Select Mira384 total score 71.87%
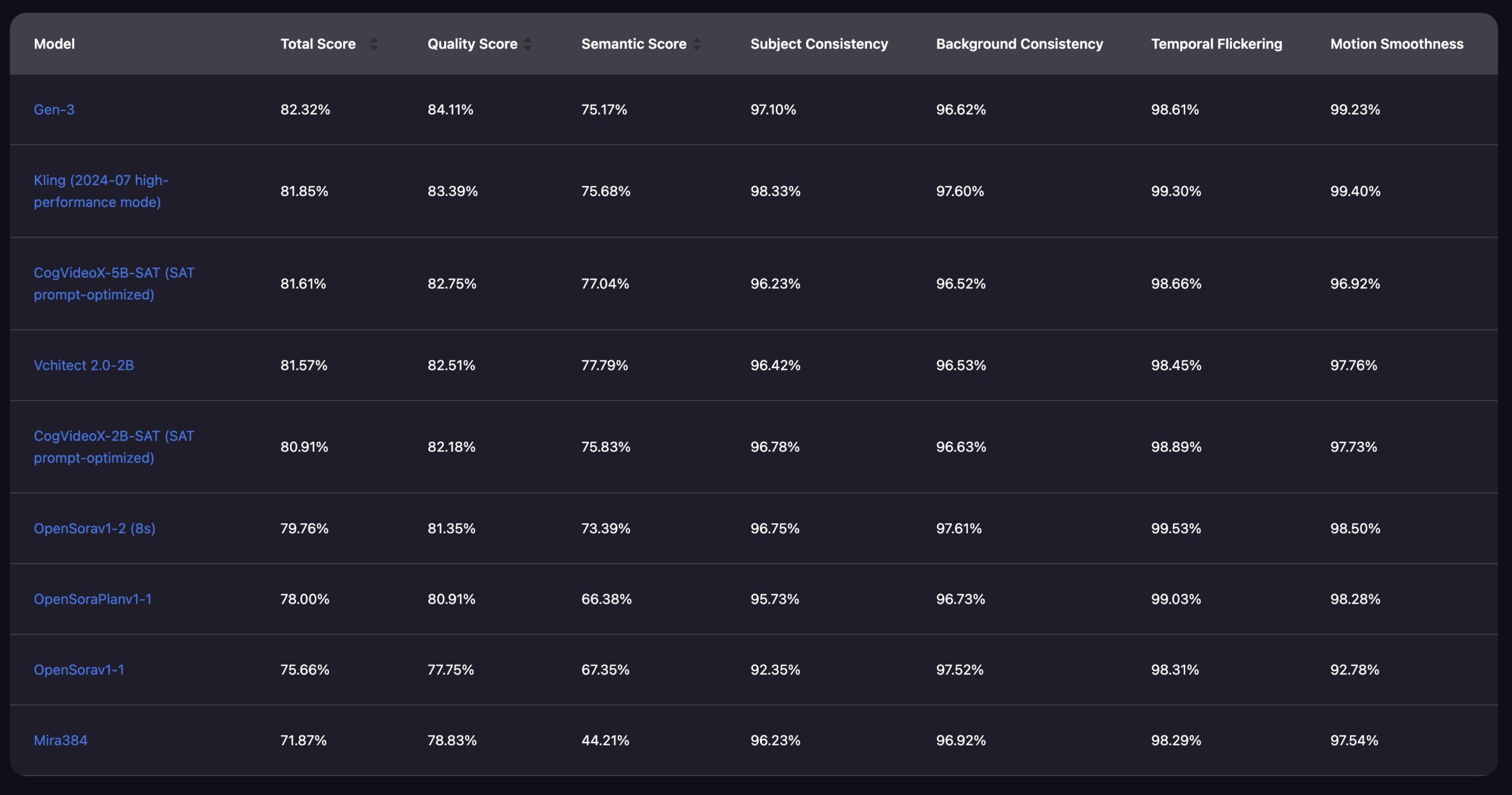The height and width of the screenshot is (795, 1512). [x=304, y=740]
